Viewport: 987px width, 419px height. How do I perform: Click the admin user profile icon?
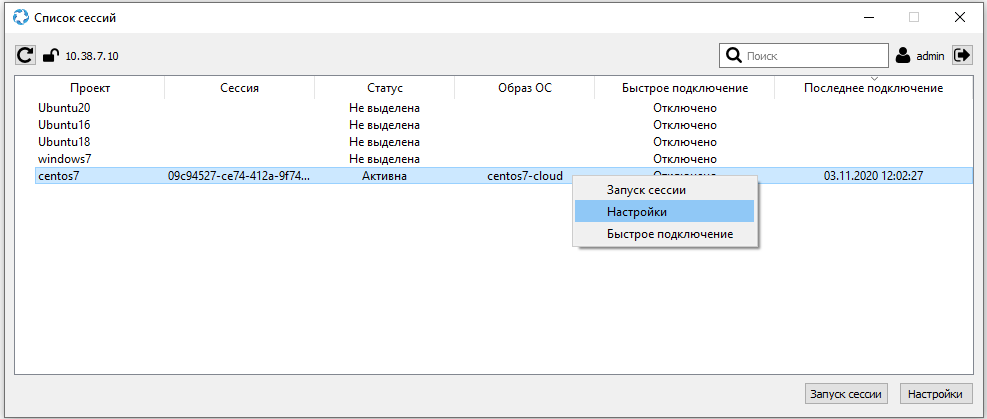coord(903,56)
